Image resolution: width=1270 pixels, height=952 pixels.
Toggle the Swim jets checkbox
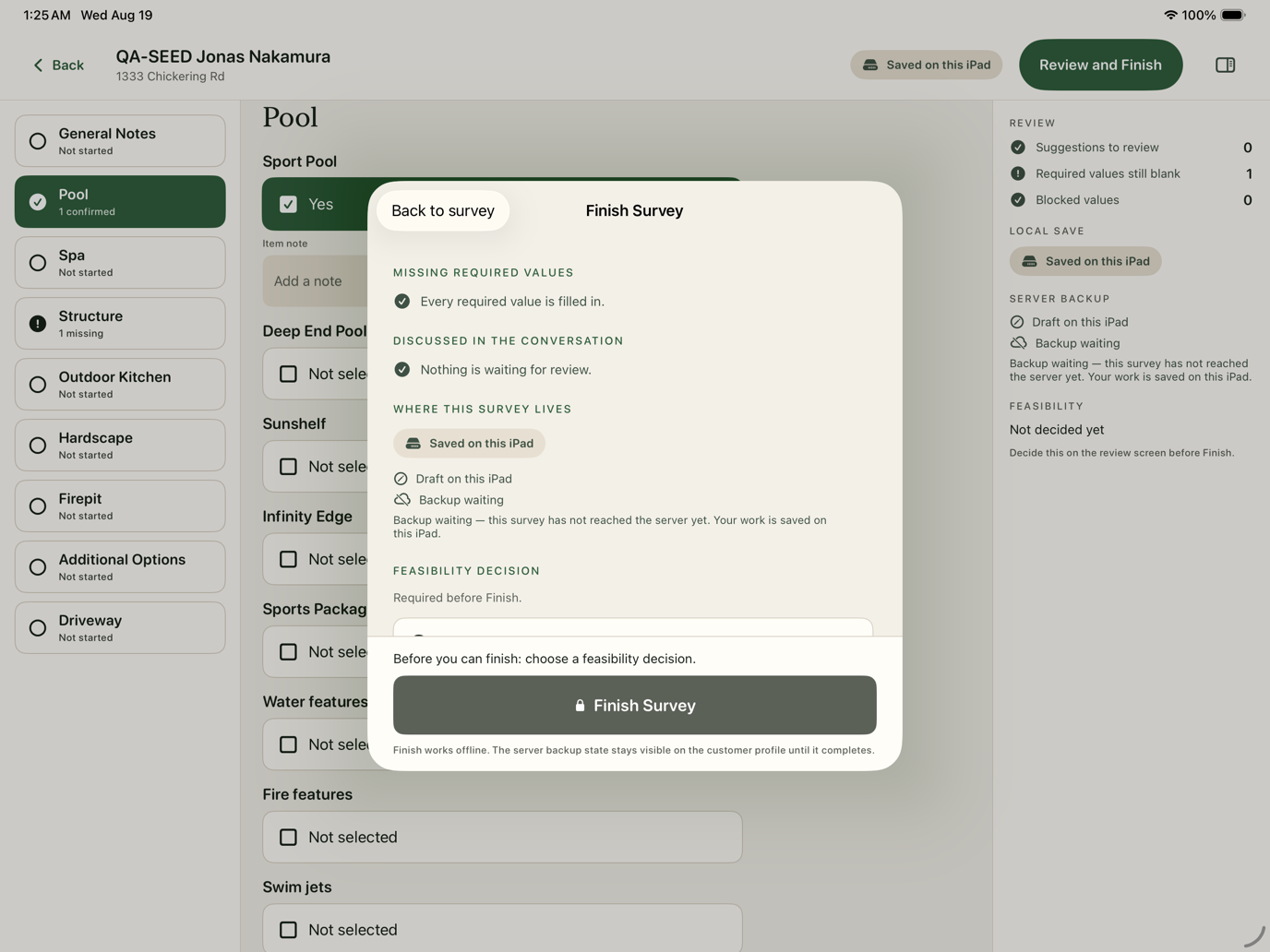pos(288,929)
